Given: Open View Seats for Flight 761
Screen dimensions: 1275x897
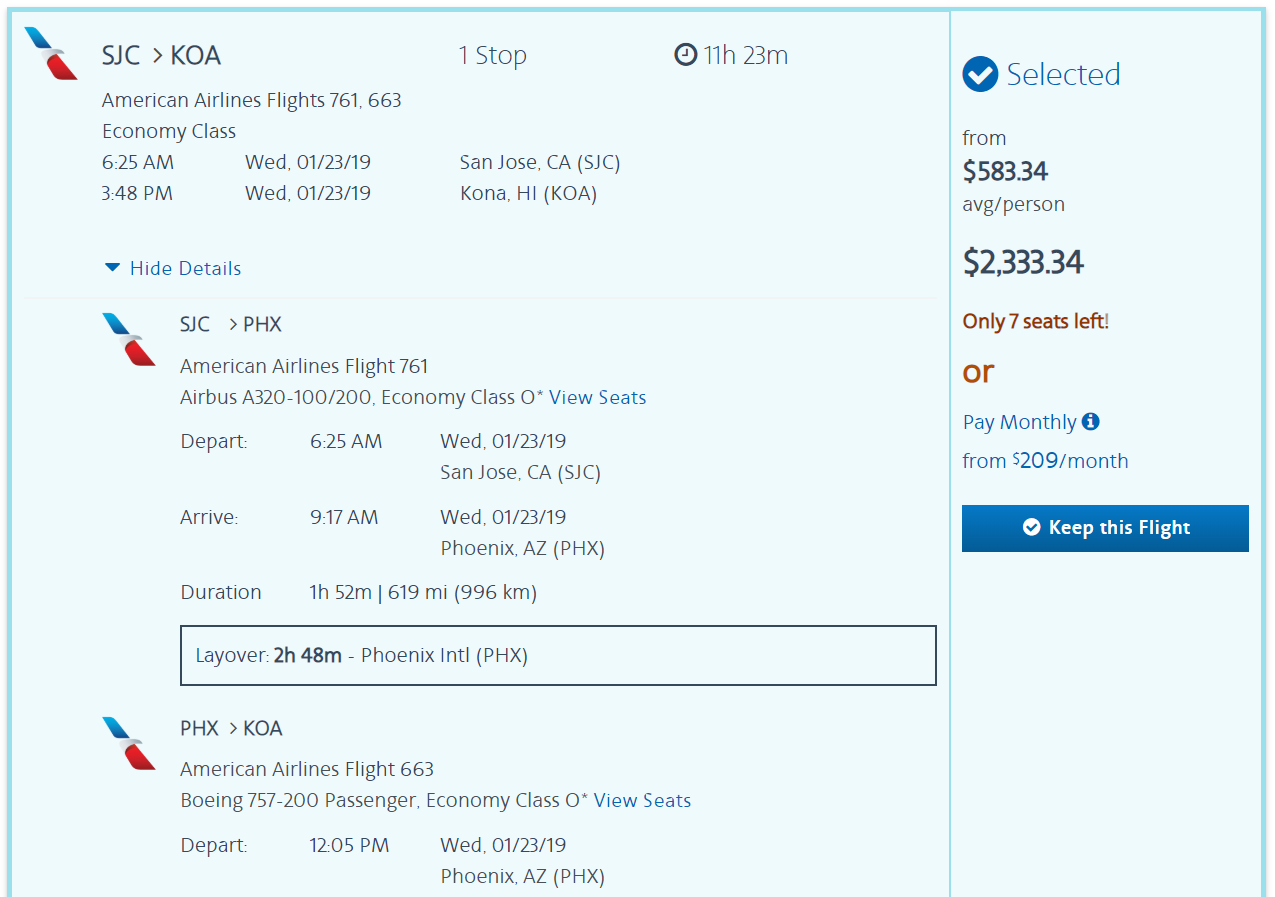Looking at the screenshot, I should click(597, 397).
